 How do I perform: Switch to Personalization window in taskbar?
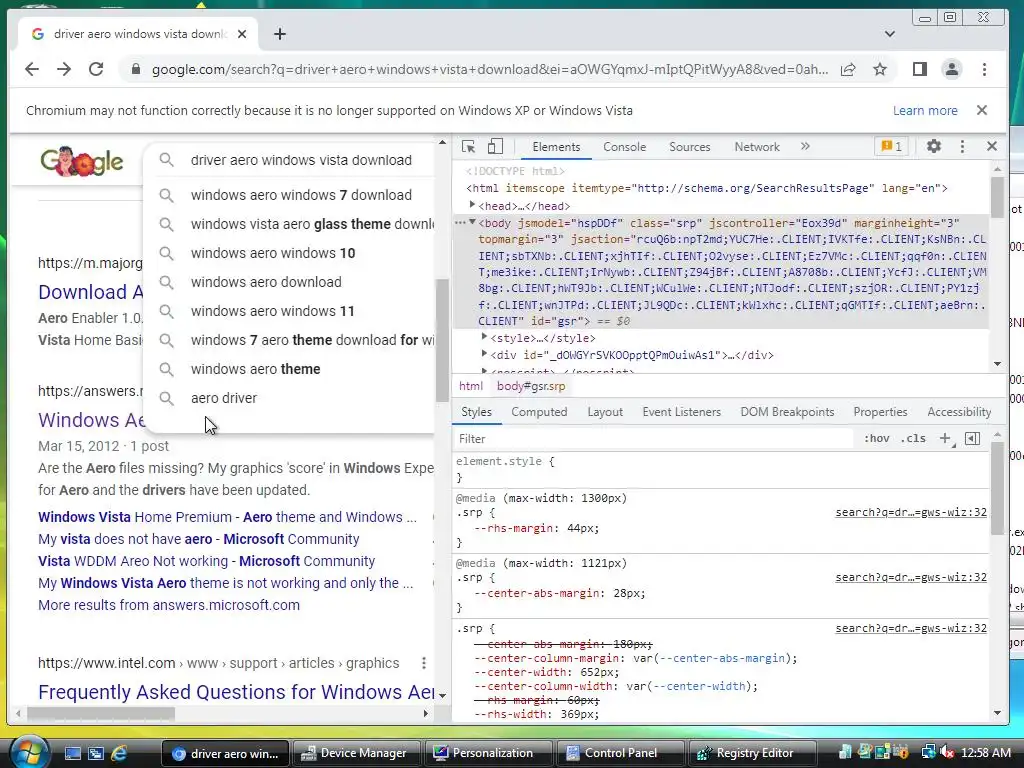pyautogui.click(x=488, y=753)
